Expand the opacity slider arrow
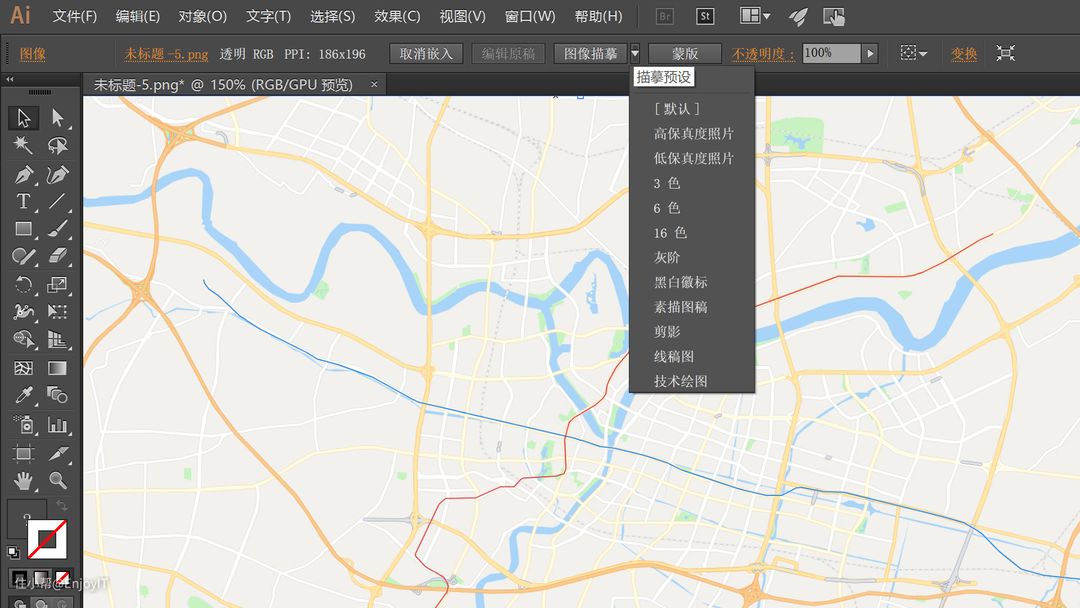1080x608 pixels. pyautogui.click(x=870, y=54)
